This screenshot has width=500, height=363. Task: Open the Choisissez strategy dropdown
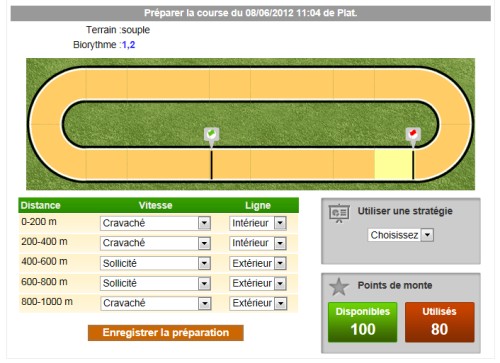point(401,235)
